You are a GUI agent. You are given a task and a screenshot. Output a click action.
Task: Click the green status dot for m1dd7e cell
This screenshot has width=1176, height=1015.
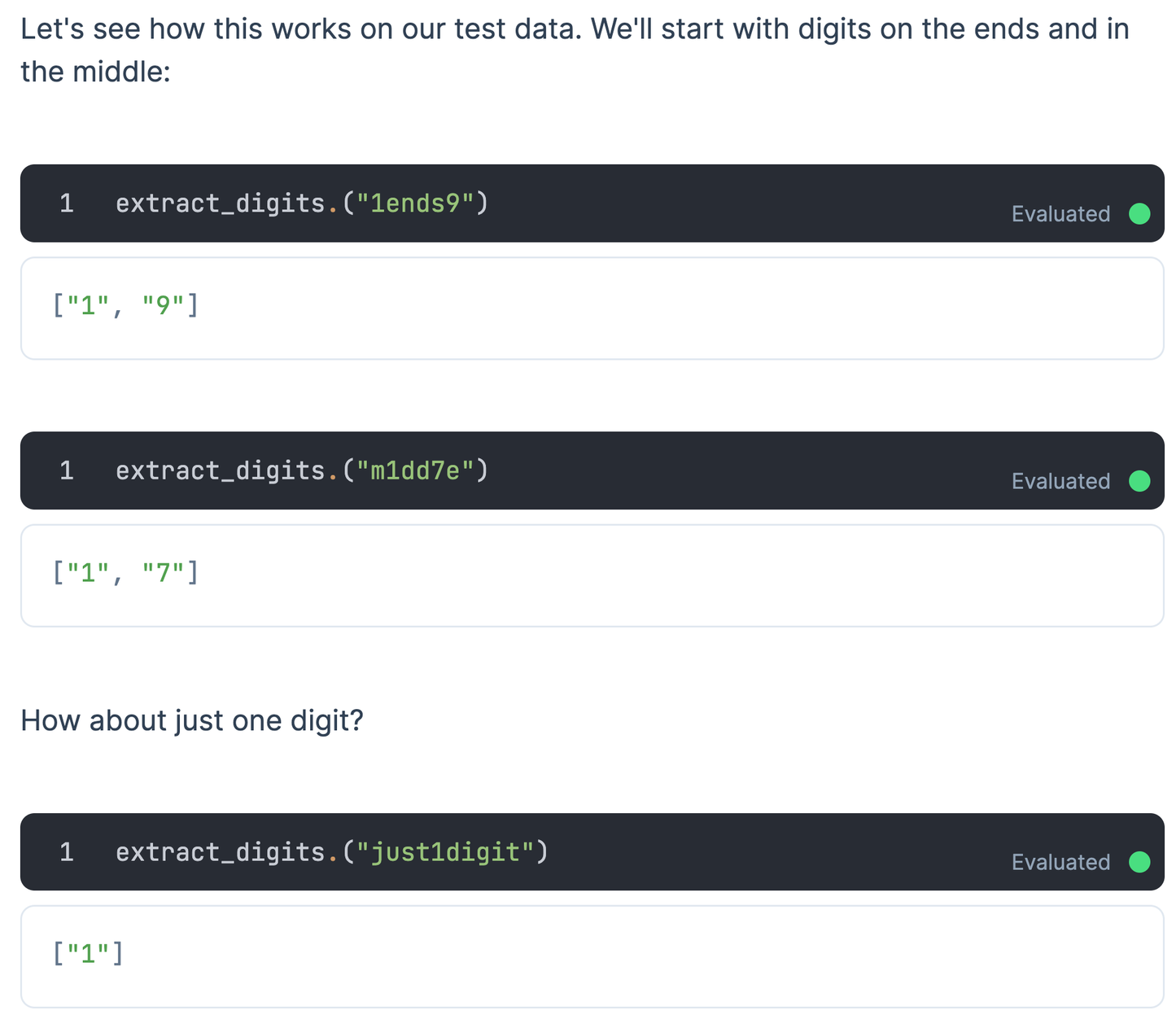[1139, 481]
